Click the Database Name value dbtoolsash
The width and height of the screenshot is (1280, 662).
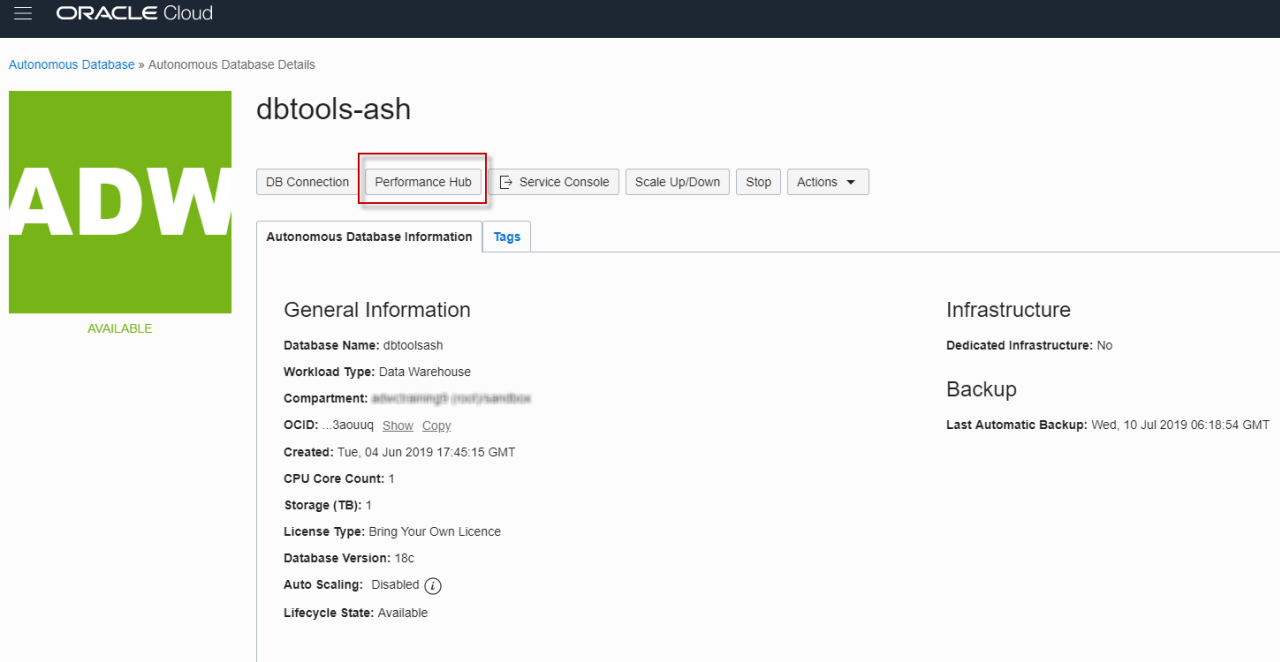[x=413, y=346]
